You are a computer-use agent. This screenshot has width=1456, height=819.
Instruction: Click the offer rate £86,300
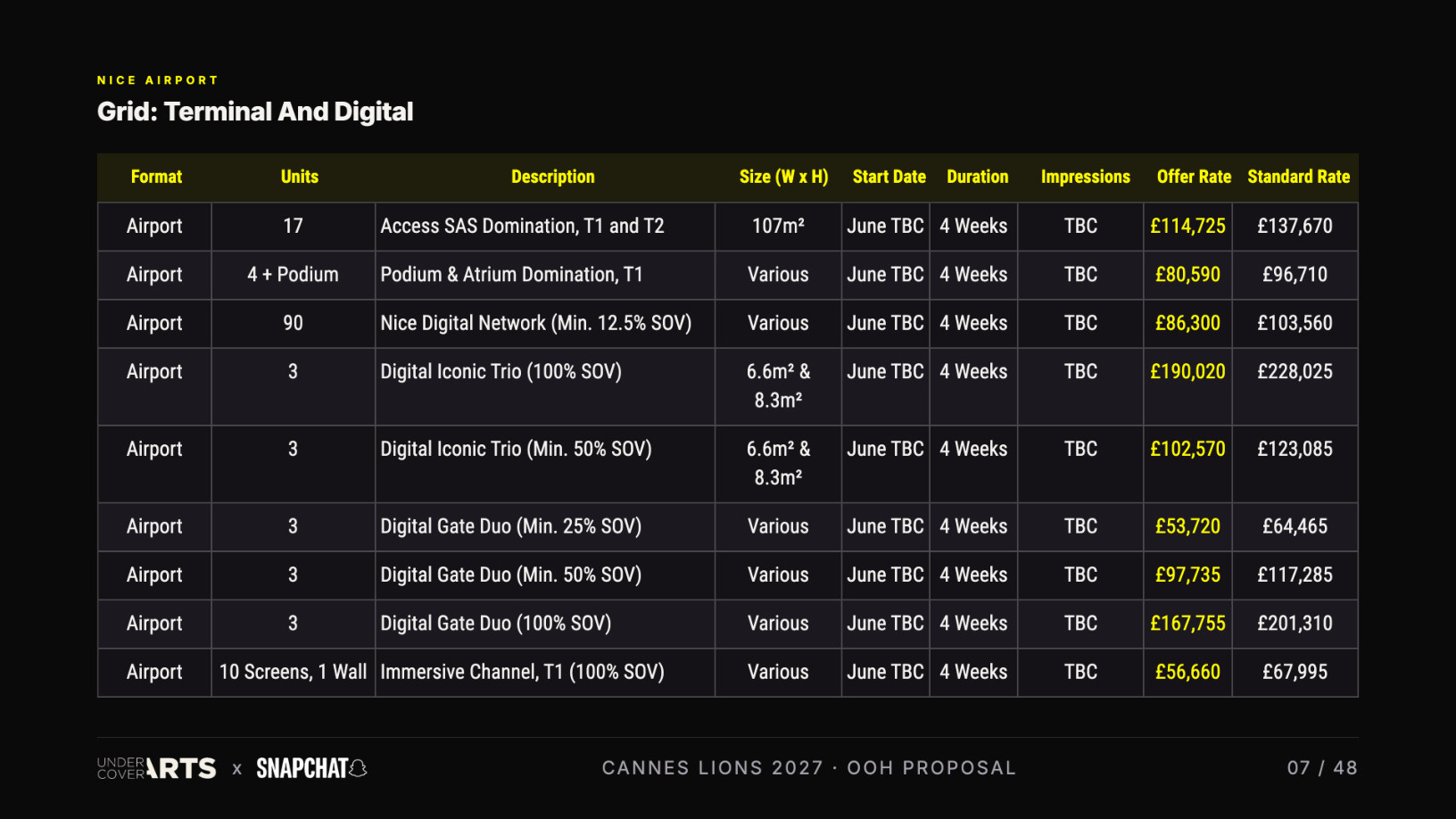(x=1187, y=323)
